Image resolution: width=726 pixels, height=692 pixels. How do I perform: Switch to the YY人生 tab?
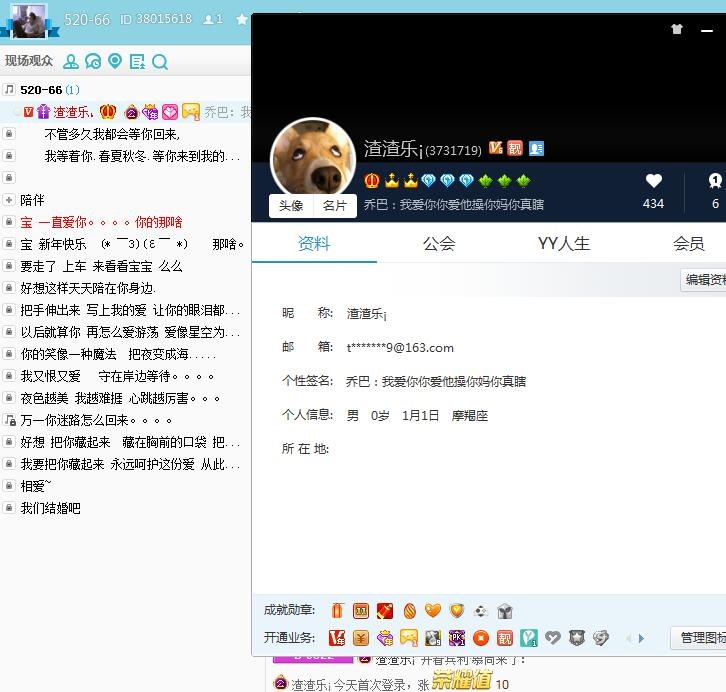point(563,243)
